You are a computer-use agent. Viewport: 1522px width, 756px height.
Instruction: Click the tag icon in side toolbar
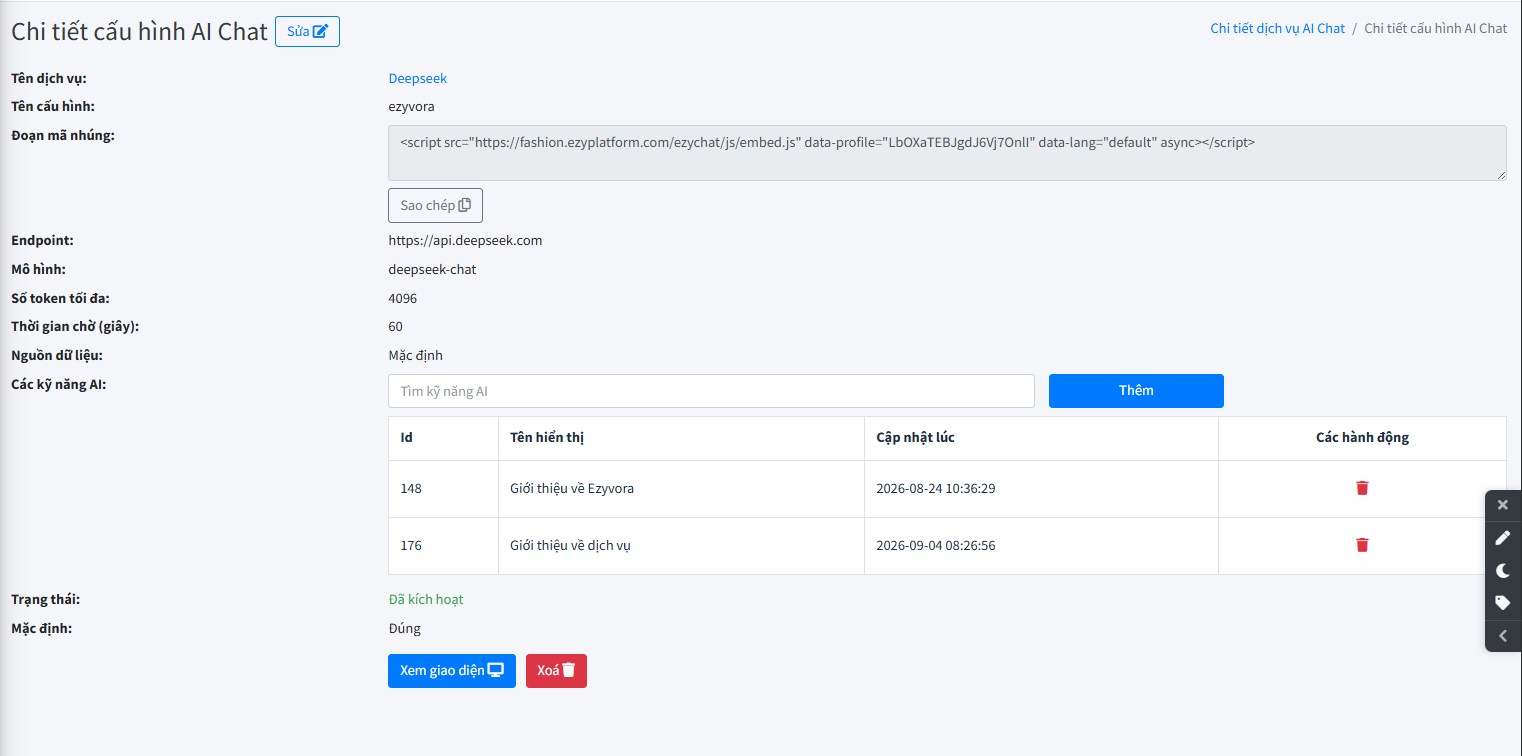[1502, 603]
